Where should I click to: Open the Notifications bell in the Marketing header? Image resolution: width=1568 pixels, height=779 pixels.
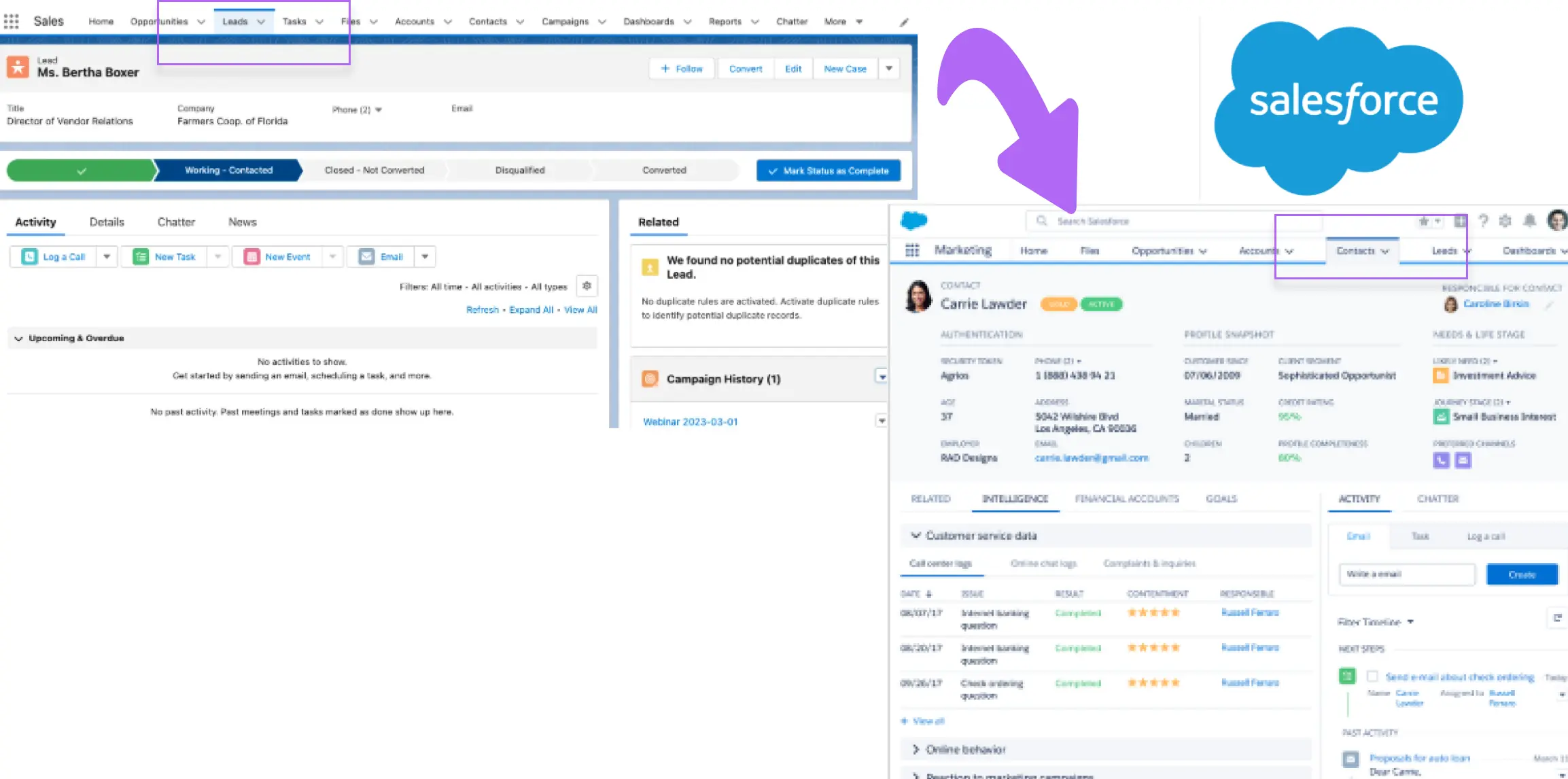1529,220
